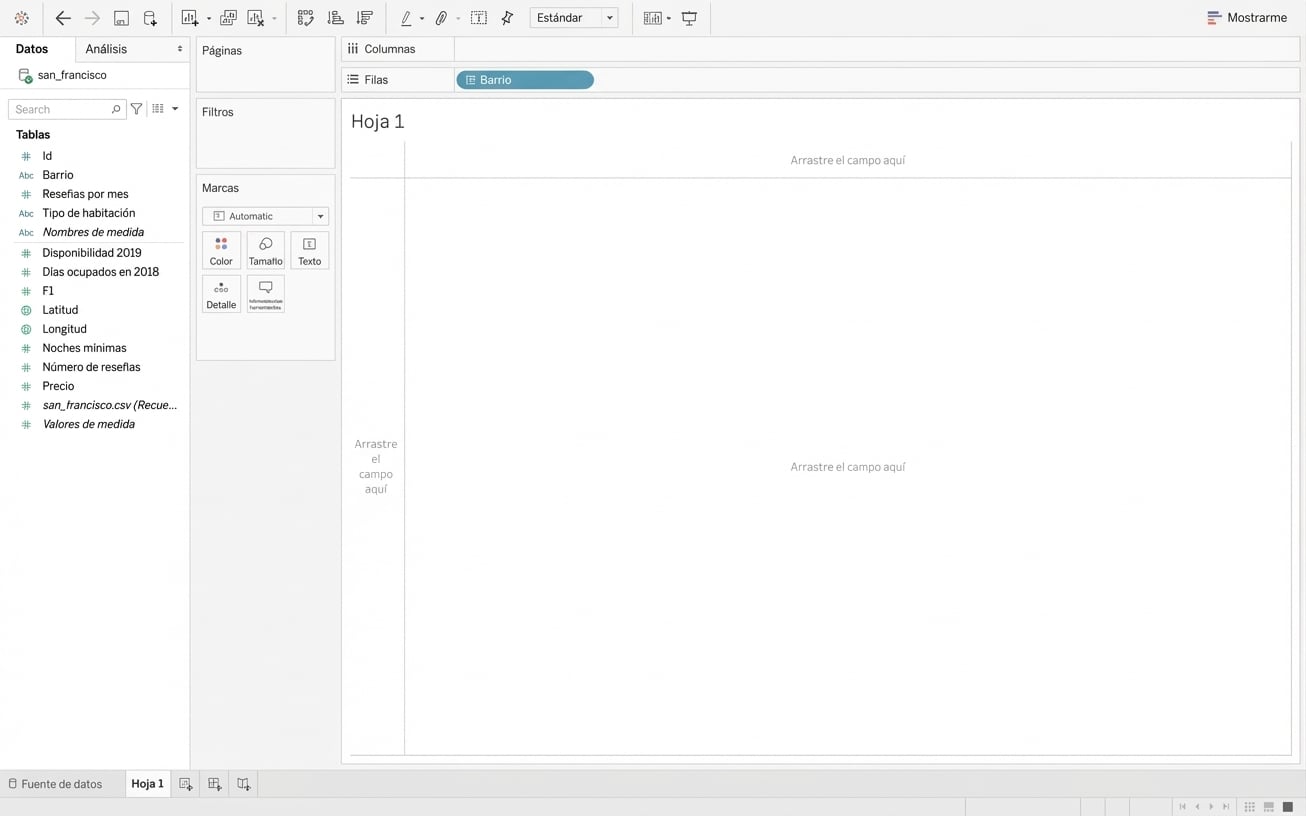Toggle mark labels text icon in toolbar

pyautogui.click(x=479, y=18)
